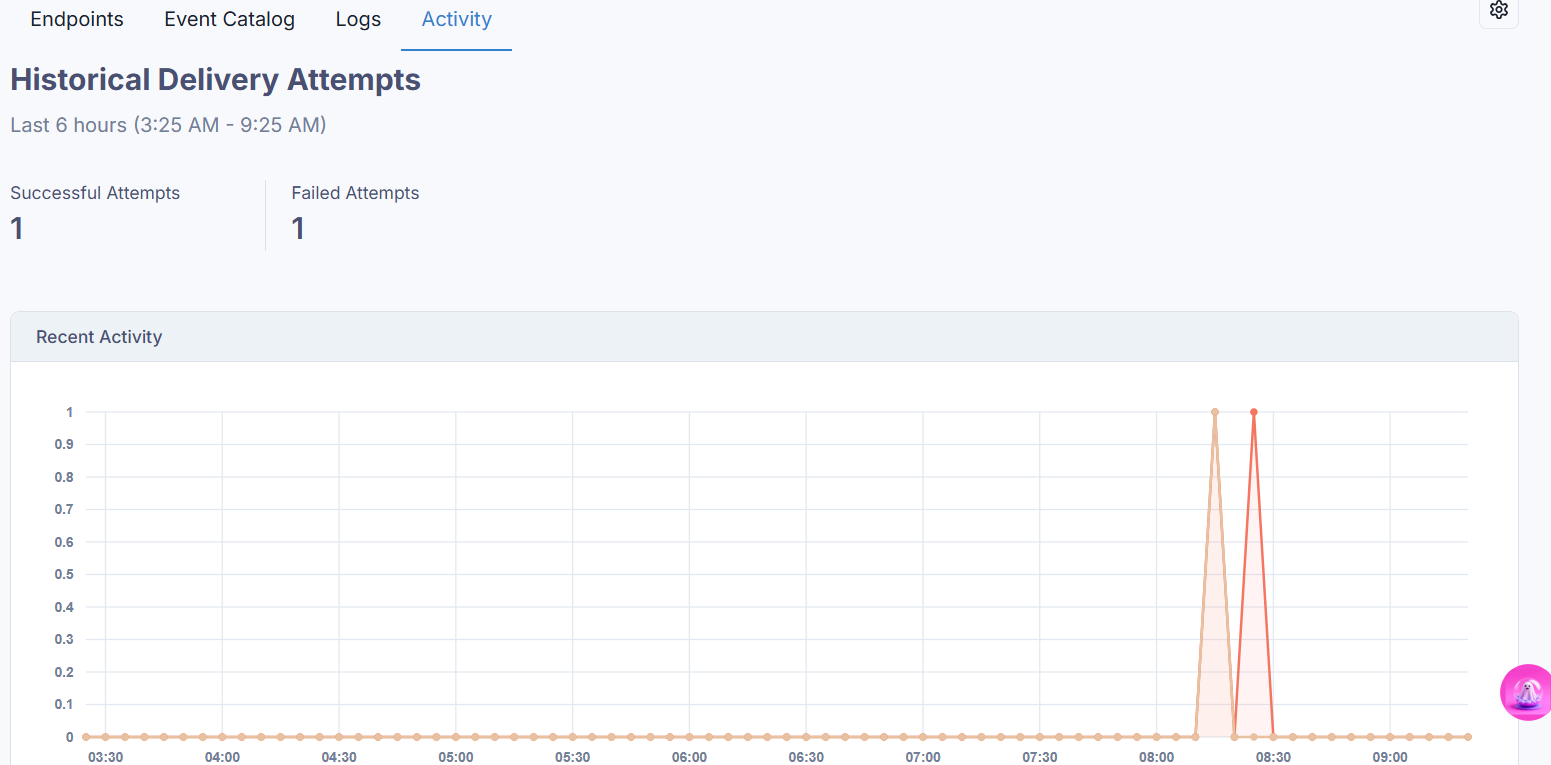Click the 03:30 x-axis label
1551x765 pixels.
pyautogui.click(x=105, y=757)
